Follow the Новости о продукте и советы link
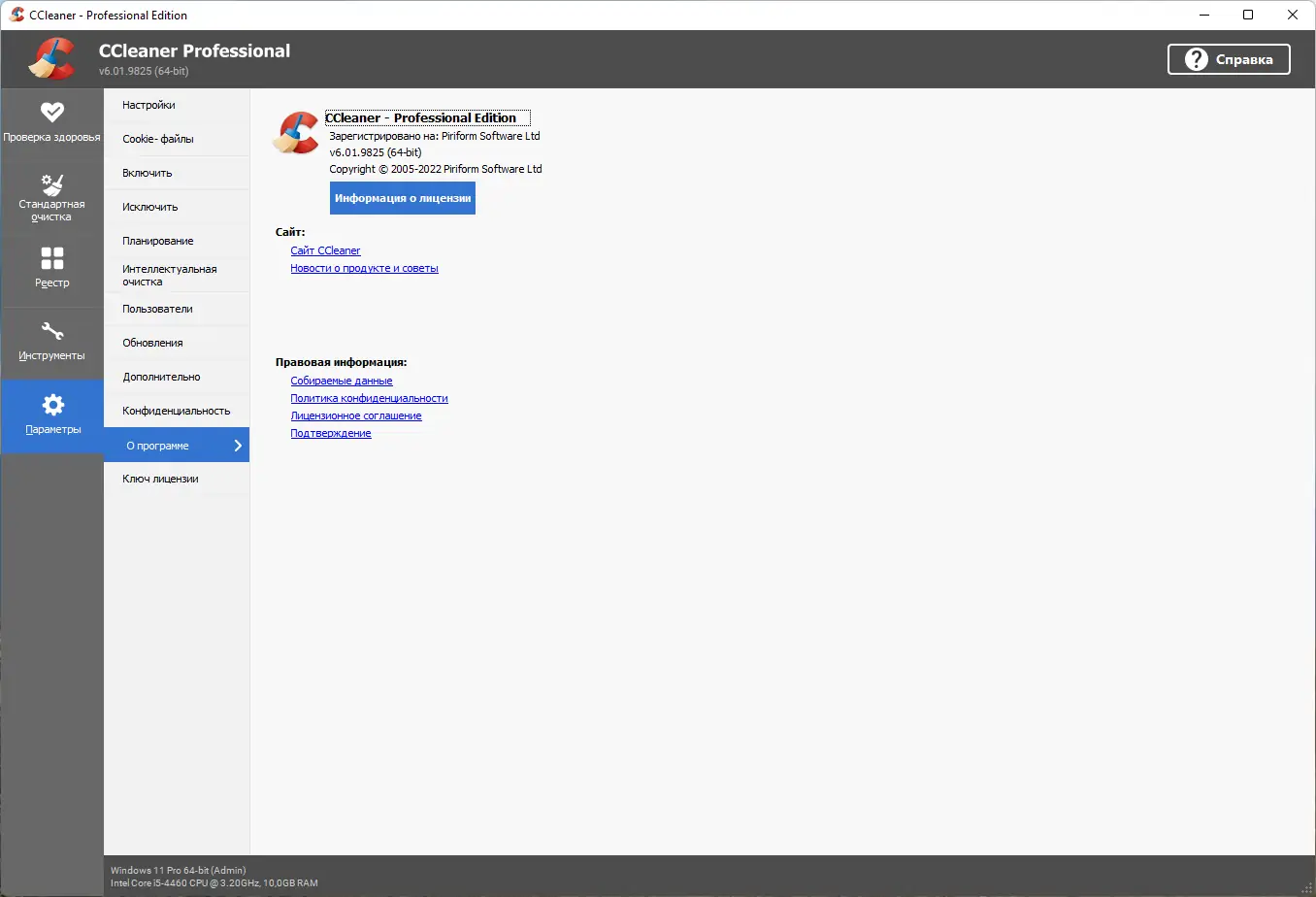1316x897 pixels. [x=364, y=268]
